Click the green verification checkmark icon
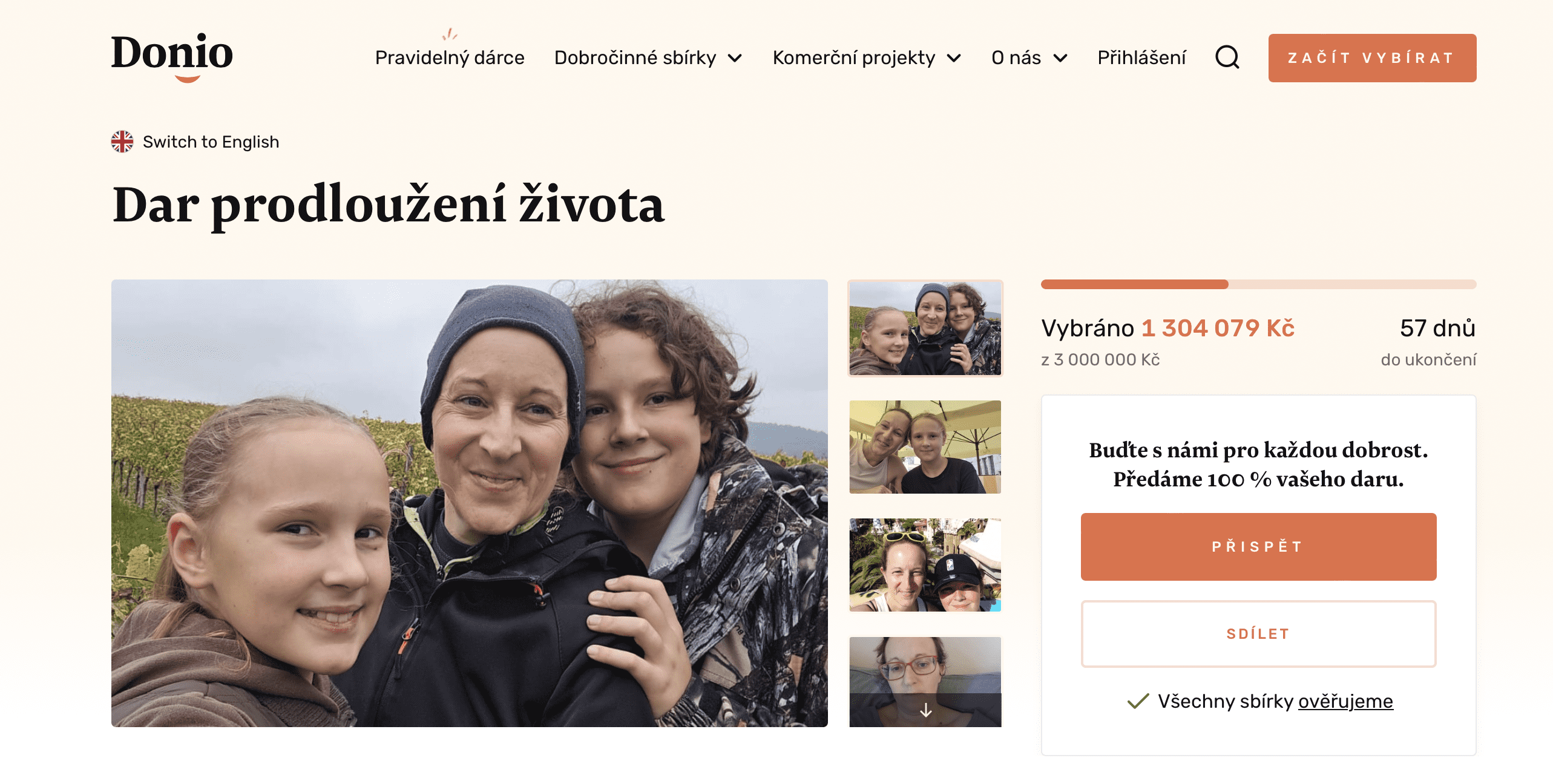 [1138, 701]
